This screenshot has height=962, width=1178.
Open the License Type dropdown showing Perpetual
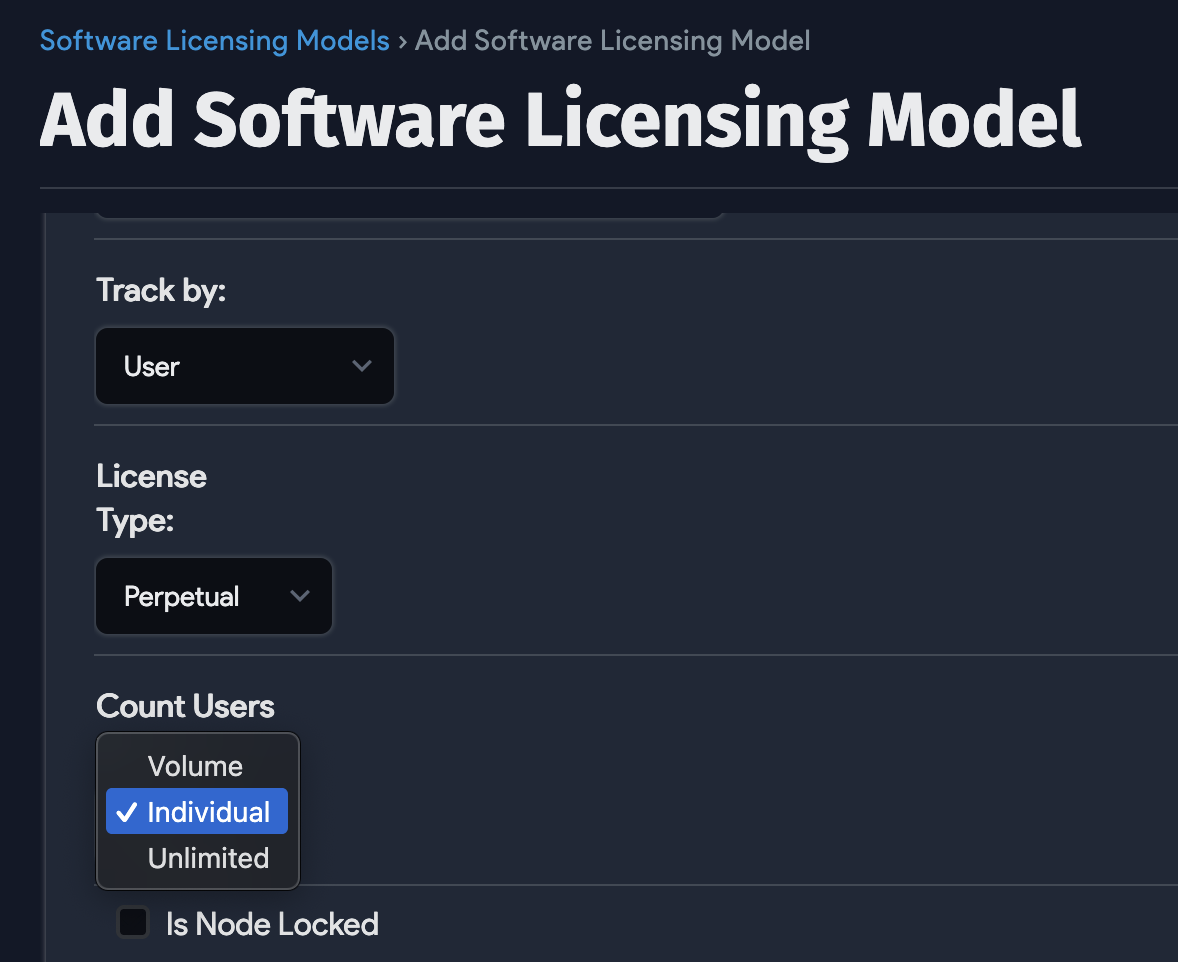(x=213, y=596)
